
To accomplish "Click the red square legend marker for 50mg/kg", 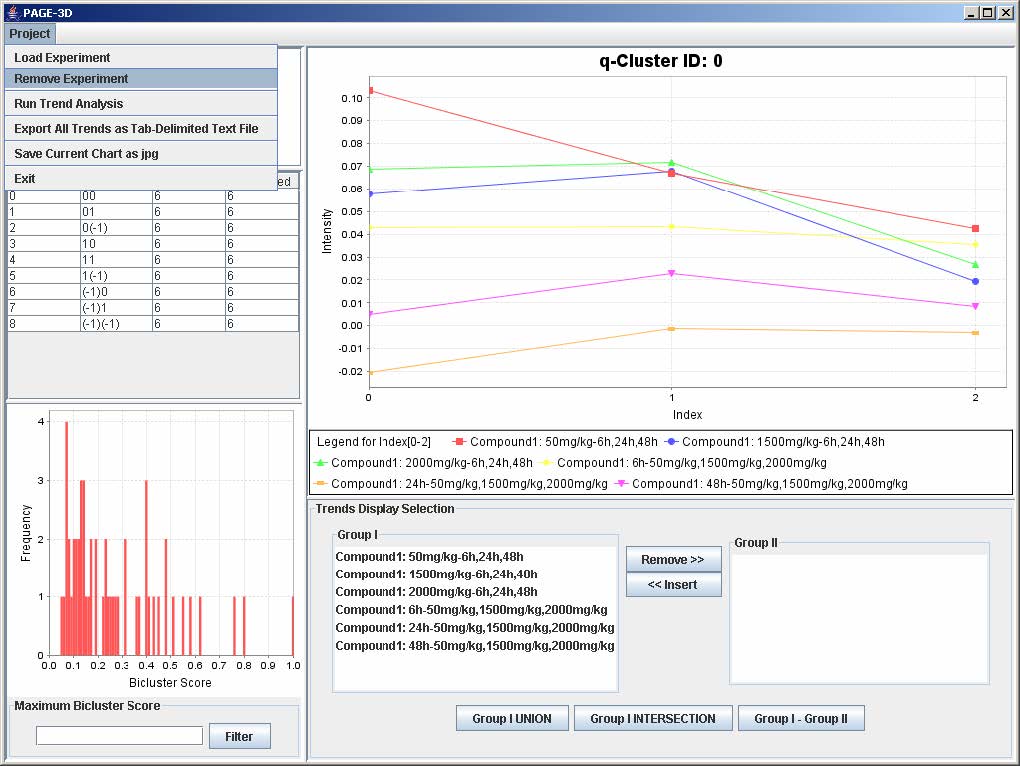I will (460, 441).
